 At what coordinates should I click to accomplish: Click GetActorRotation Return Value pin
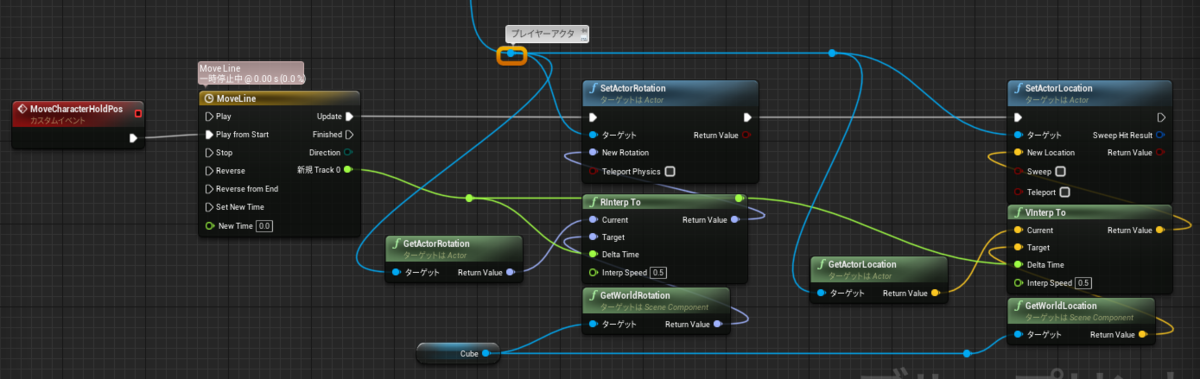[511, 272]
